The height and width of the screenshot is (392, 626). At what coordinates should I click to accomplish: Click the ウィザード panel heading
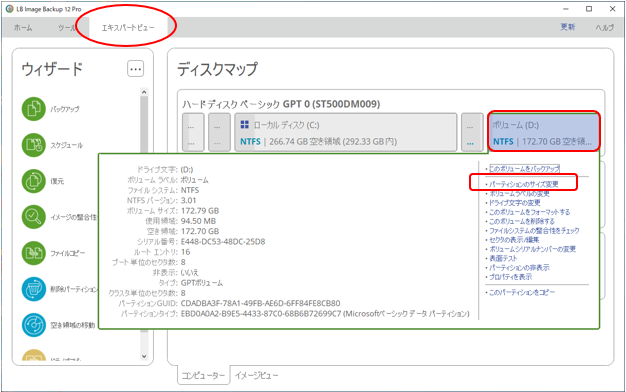click(52, 69)
